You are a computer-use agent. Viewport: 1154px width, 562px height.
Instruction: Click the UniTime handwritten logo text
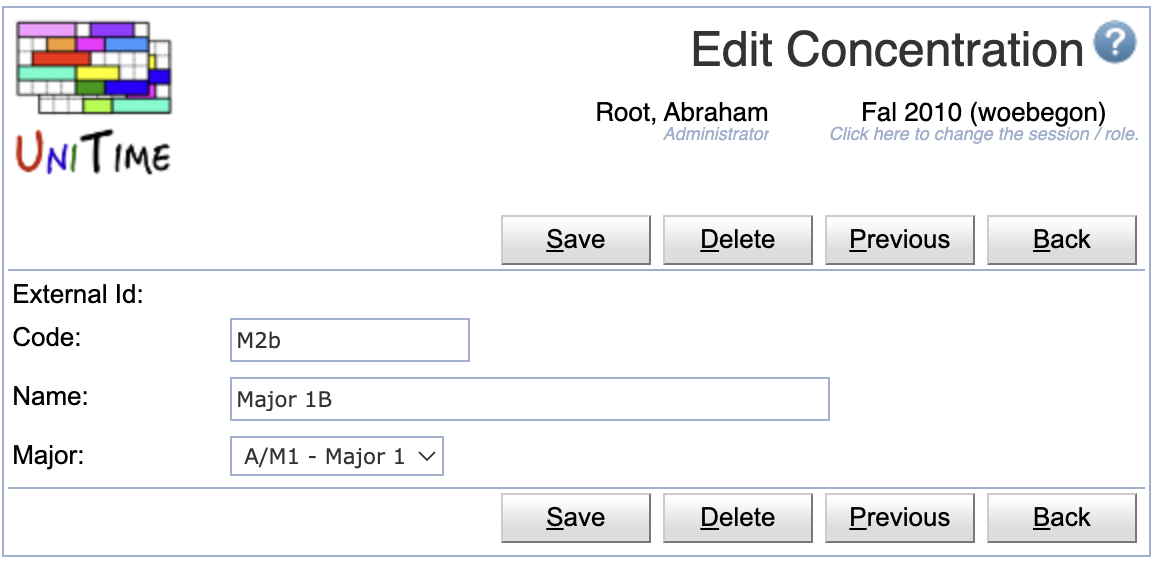point(93,153)
